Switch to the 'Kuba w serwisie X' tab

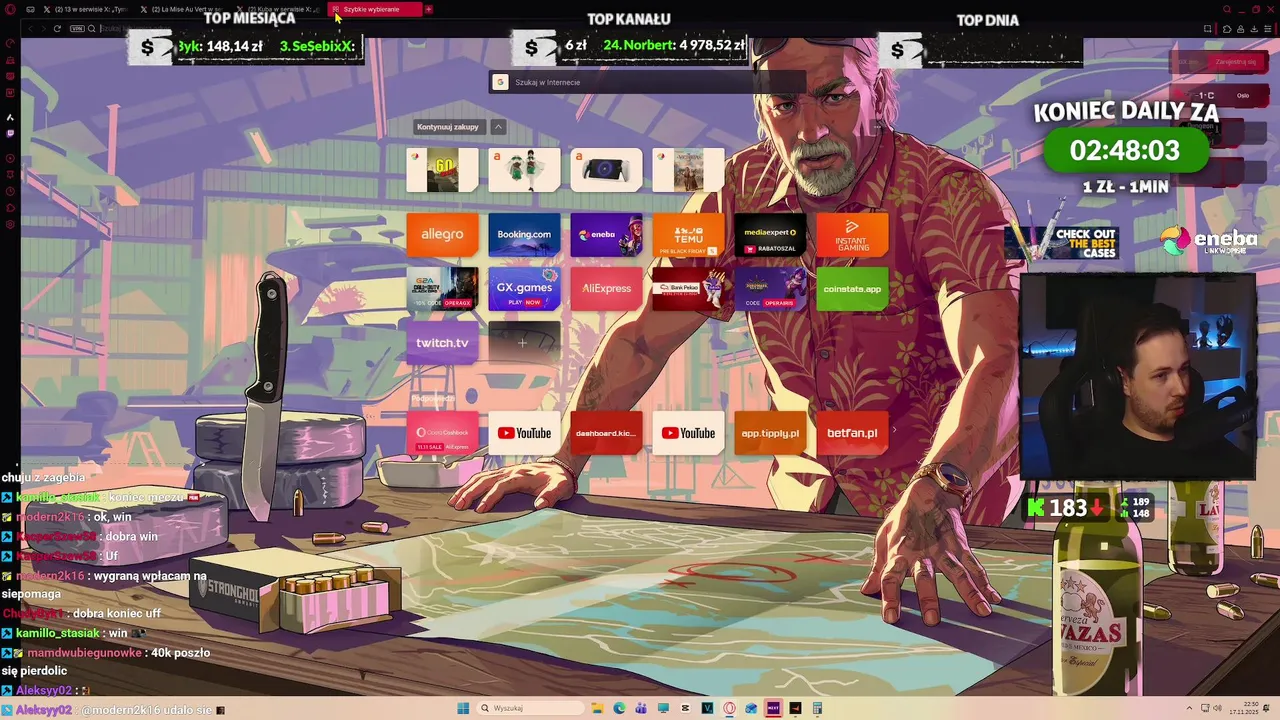pos(280,9)
